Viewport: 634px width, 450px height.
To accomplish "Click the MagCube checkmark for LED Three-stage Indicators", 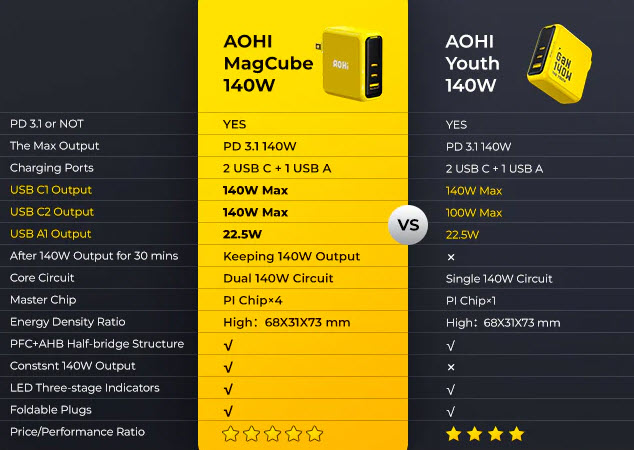I will [x=229, y=388].
